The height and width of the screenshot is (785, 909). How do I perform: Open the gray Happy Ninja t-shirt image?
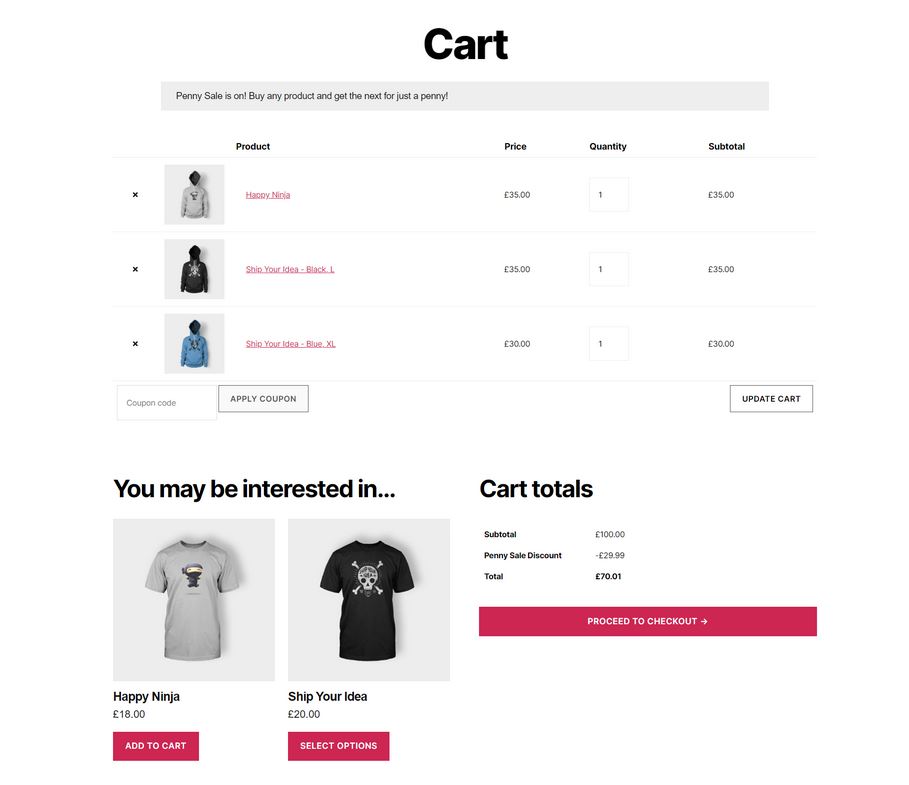(194, 600)
